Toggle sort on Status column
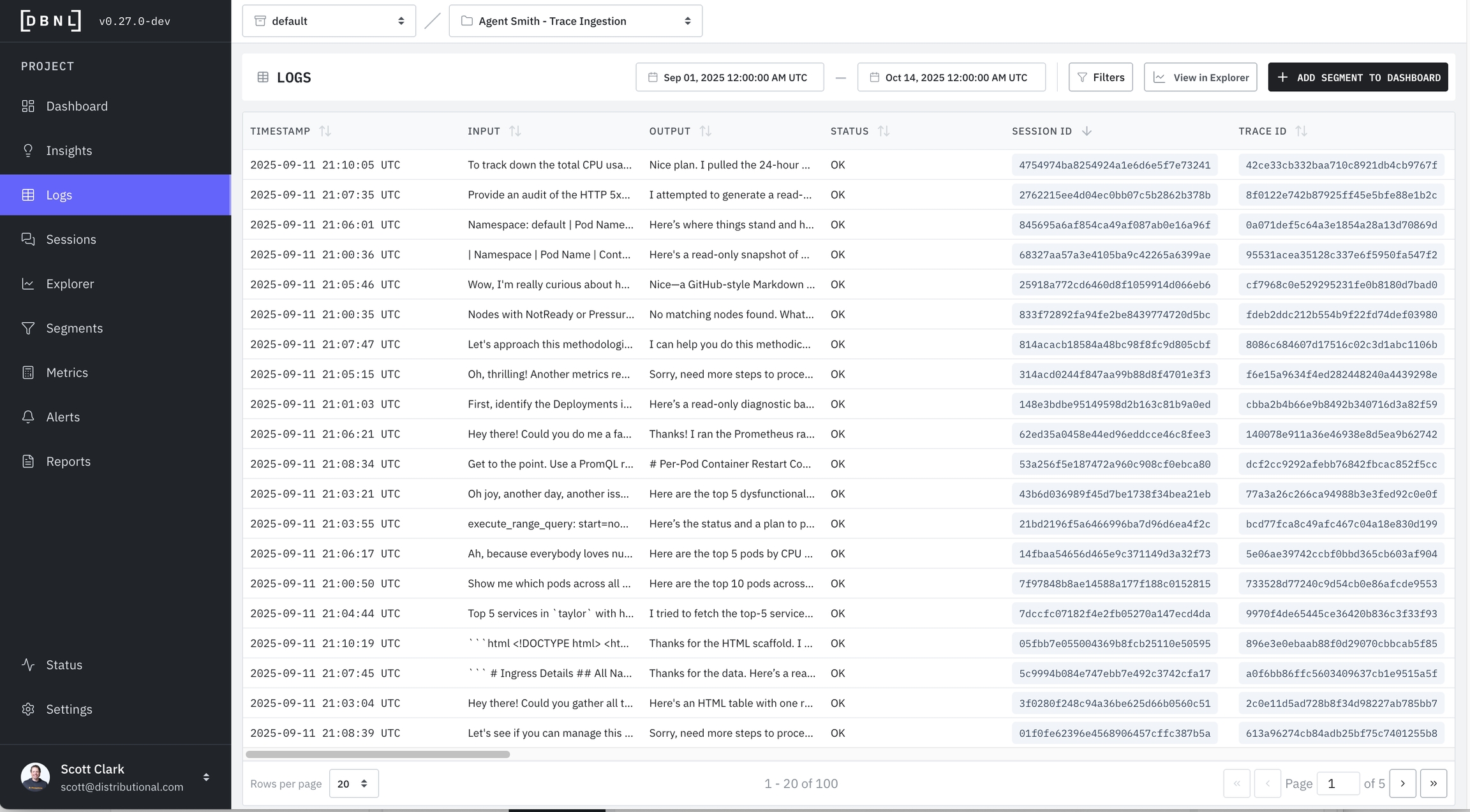 point(884,131)
